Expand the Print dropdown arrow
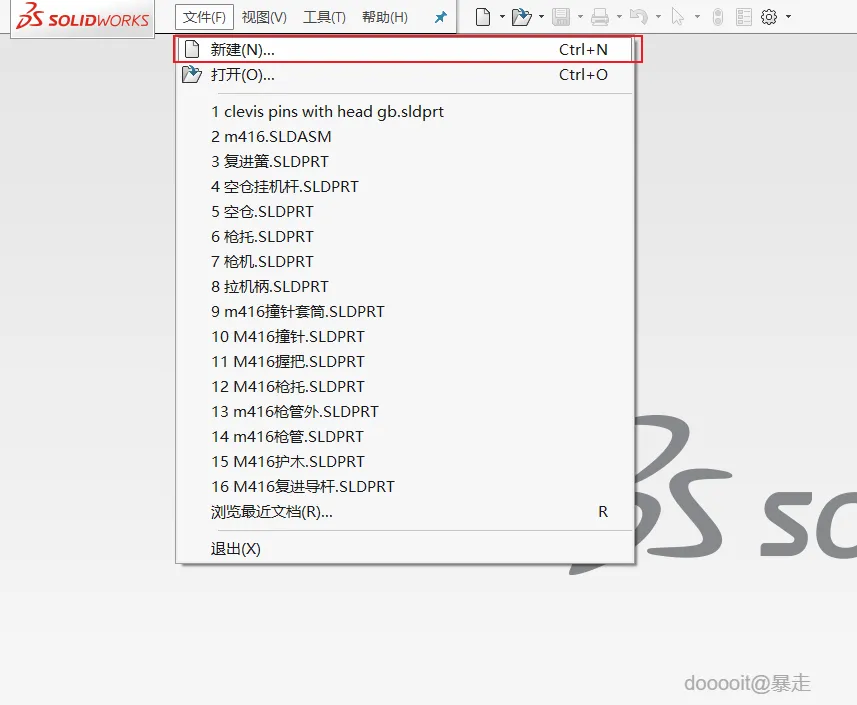Viewport: 857px width, 705px height. 619,17
